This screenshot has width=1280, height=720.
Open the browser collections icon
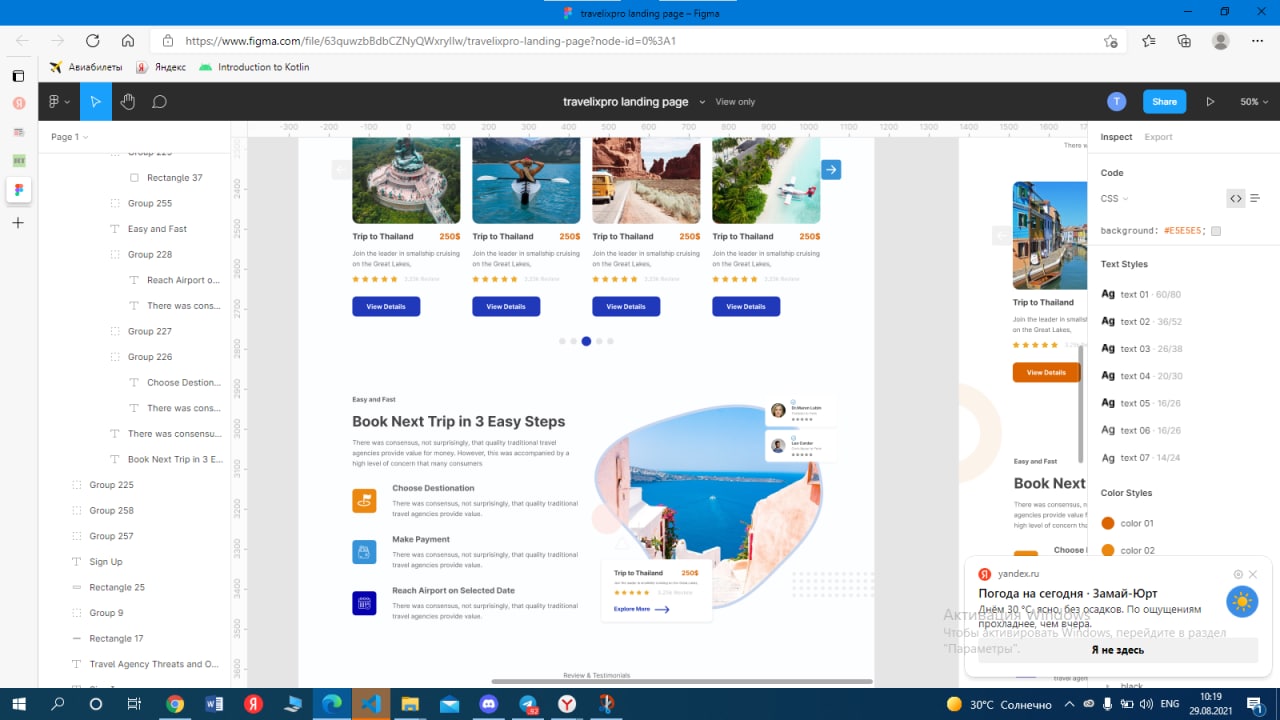(1184, 41)
